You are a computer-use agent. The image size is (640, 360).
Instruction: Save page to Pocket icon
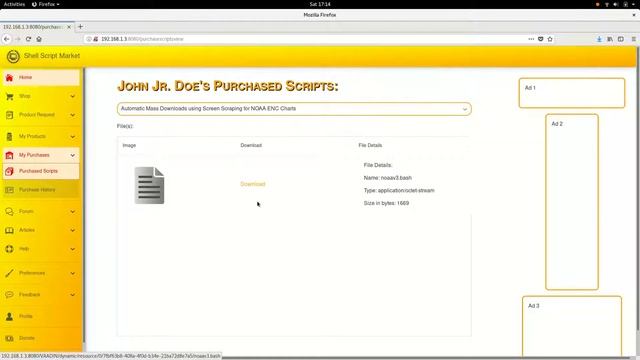[x=540, y=39]
